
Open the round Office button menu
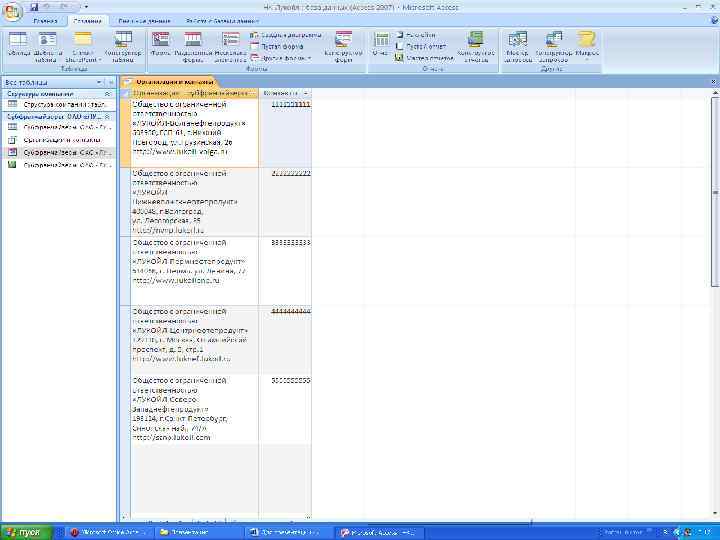coord(12,12)
